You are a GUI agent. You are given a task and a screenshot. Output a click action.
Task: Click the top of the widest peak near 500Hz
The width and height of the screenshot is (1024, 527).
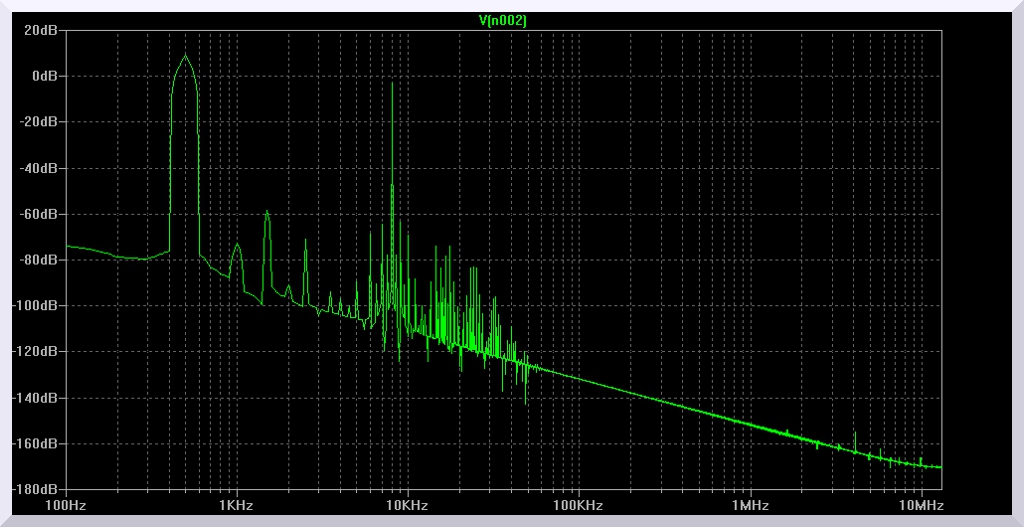click(x=185, y=56)
